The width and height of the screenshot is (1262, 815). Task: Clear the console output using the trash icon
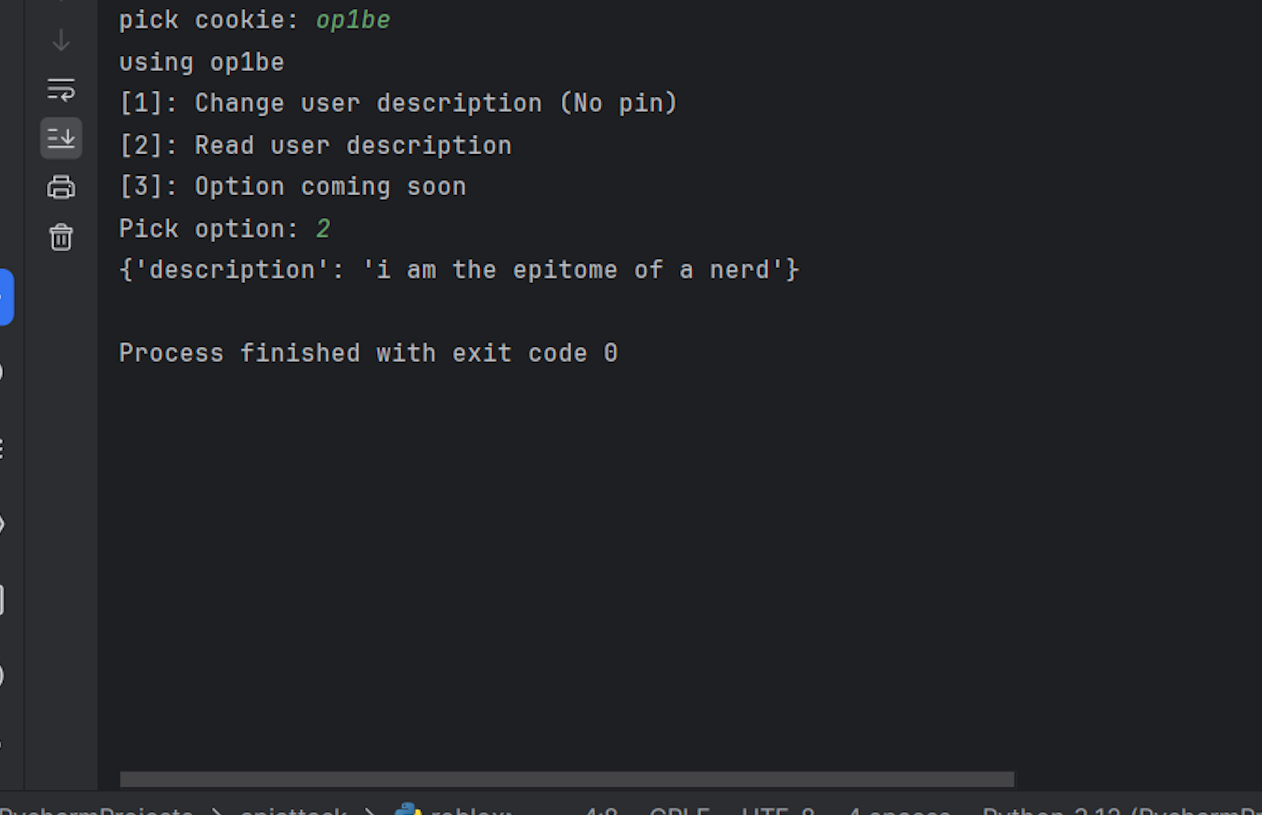point(61,237)
